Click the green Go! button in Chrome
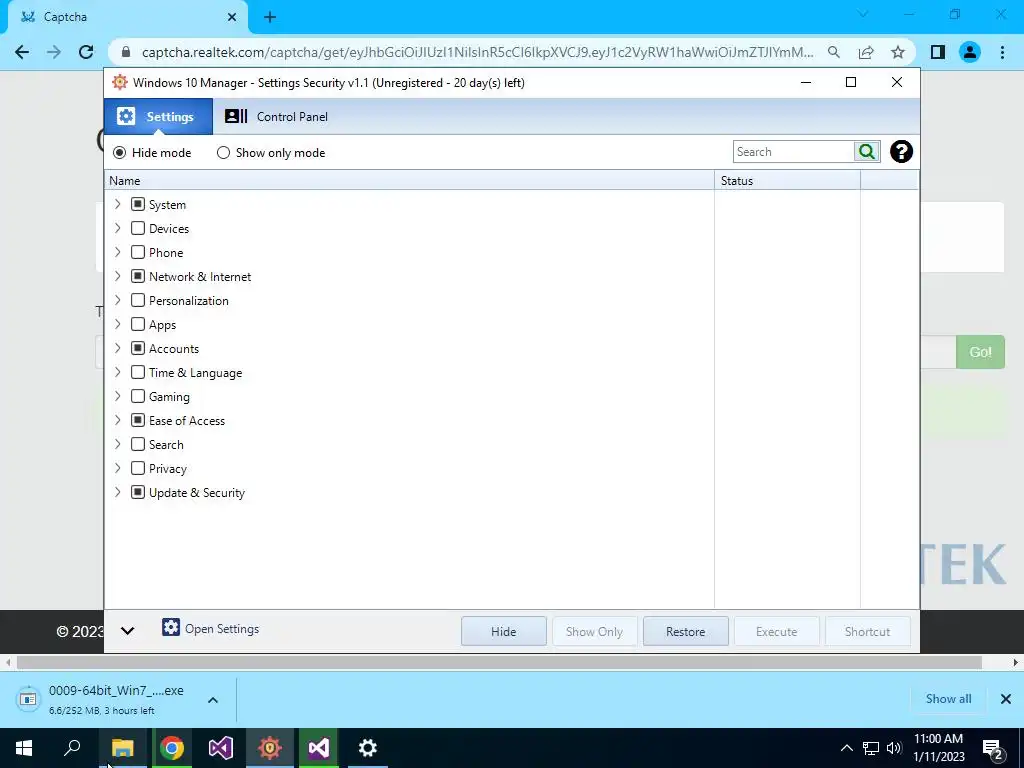Screen dimensions: 1024x768 (980, 352)
